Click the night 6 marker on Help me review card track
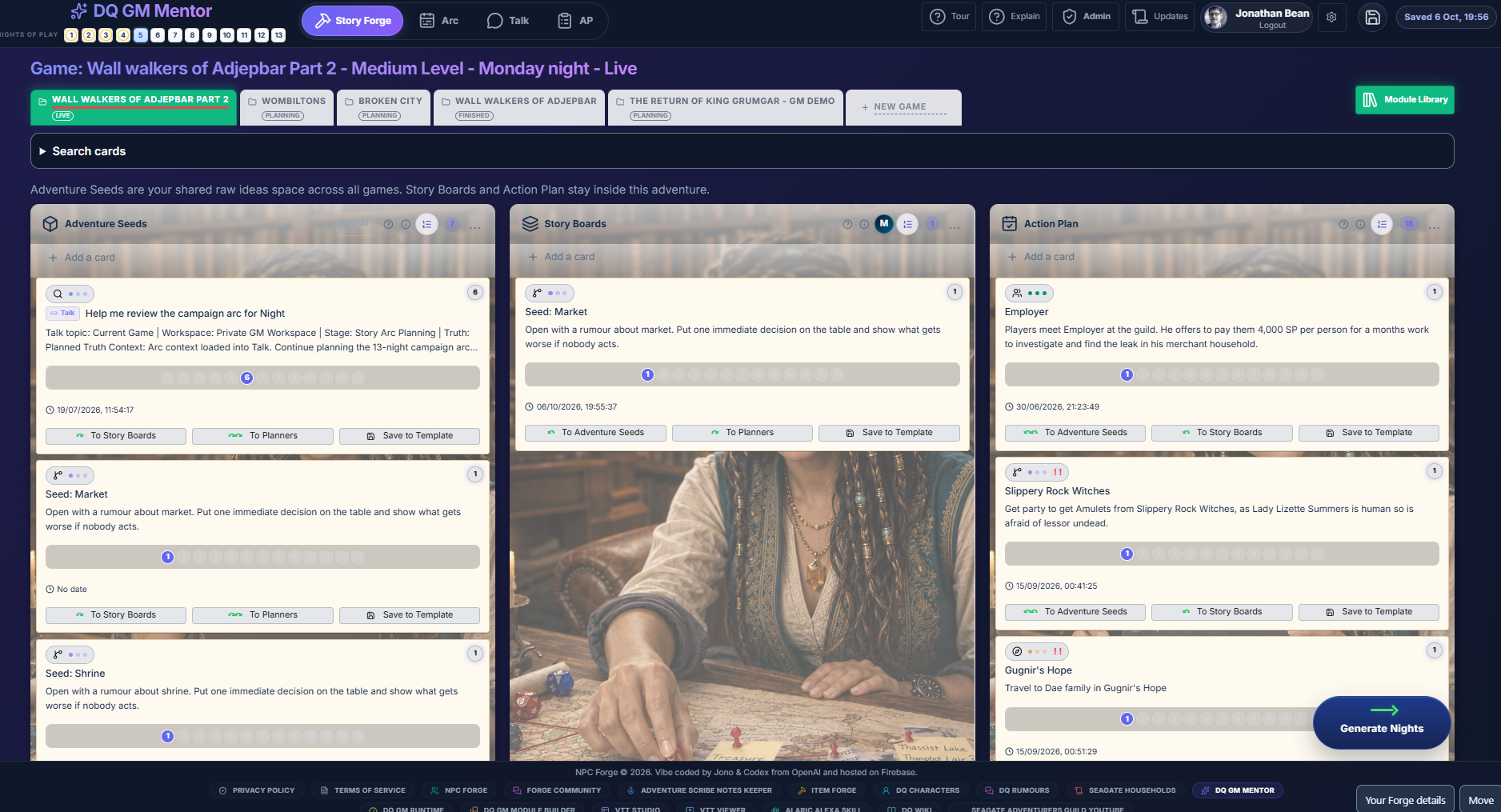 click(246, 378)
